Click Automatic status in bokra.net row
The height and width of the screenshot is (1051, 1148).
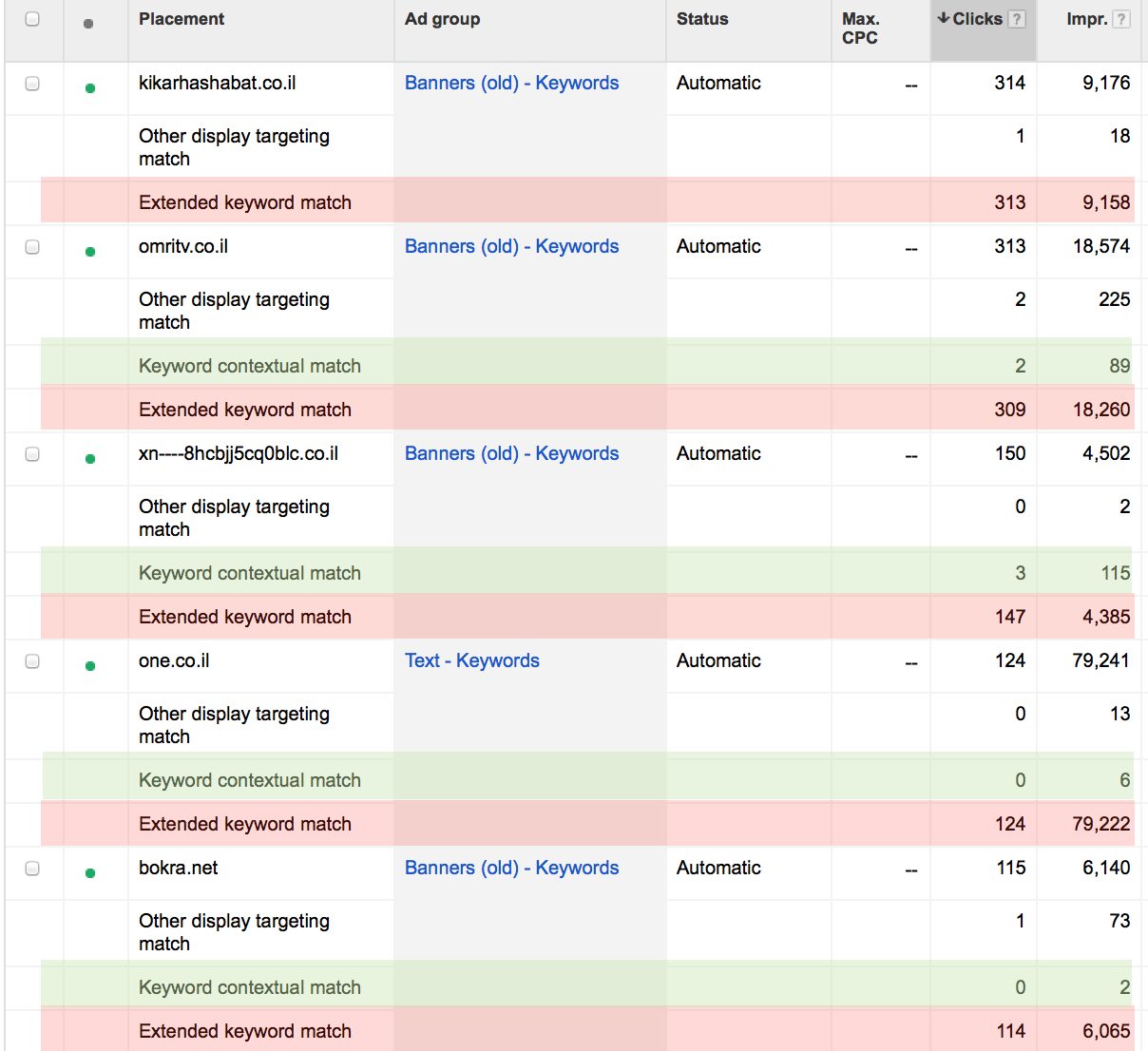[x=718, y=868]
